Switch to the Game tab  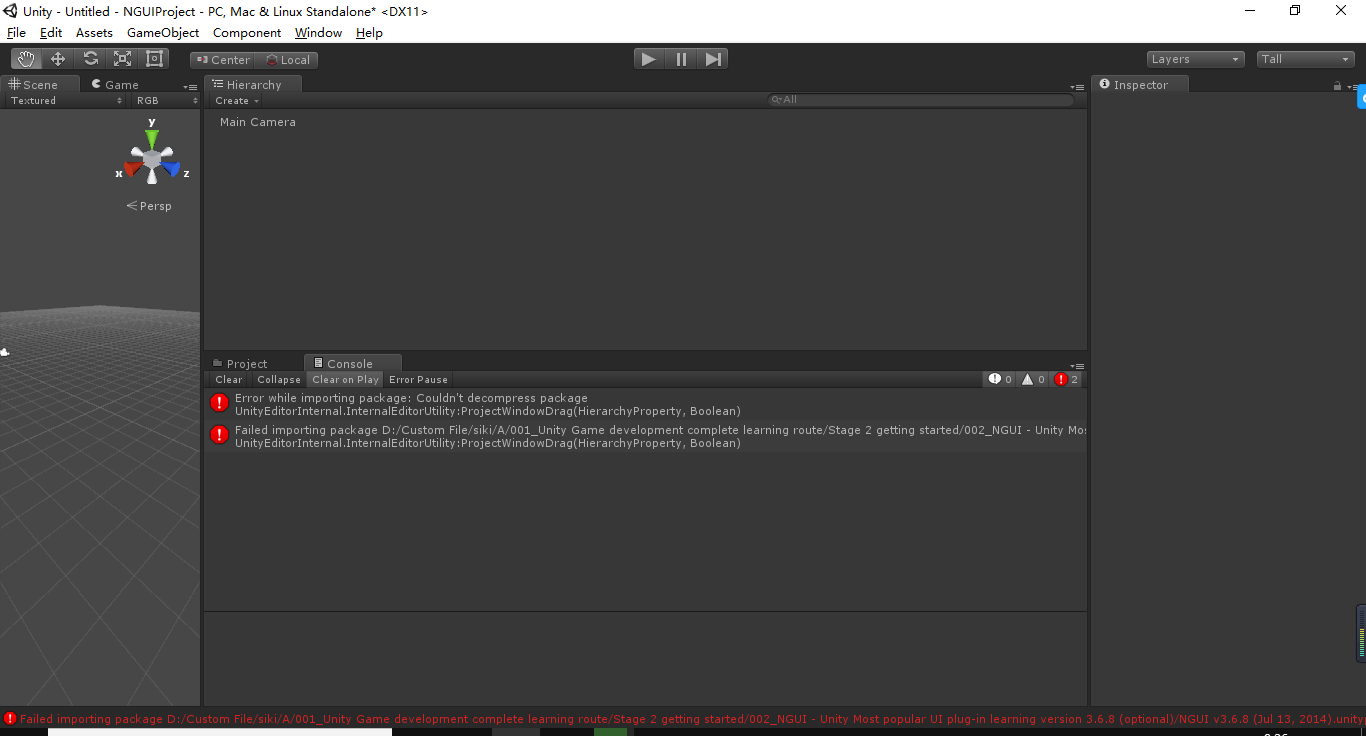pos(115,85)
